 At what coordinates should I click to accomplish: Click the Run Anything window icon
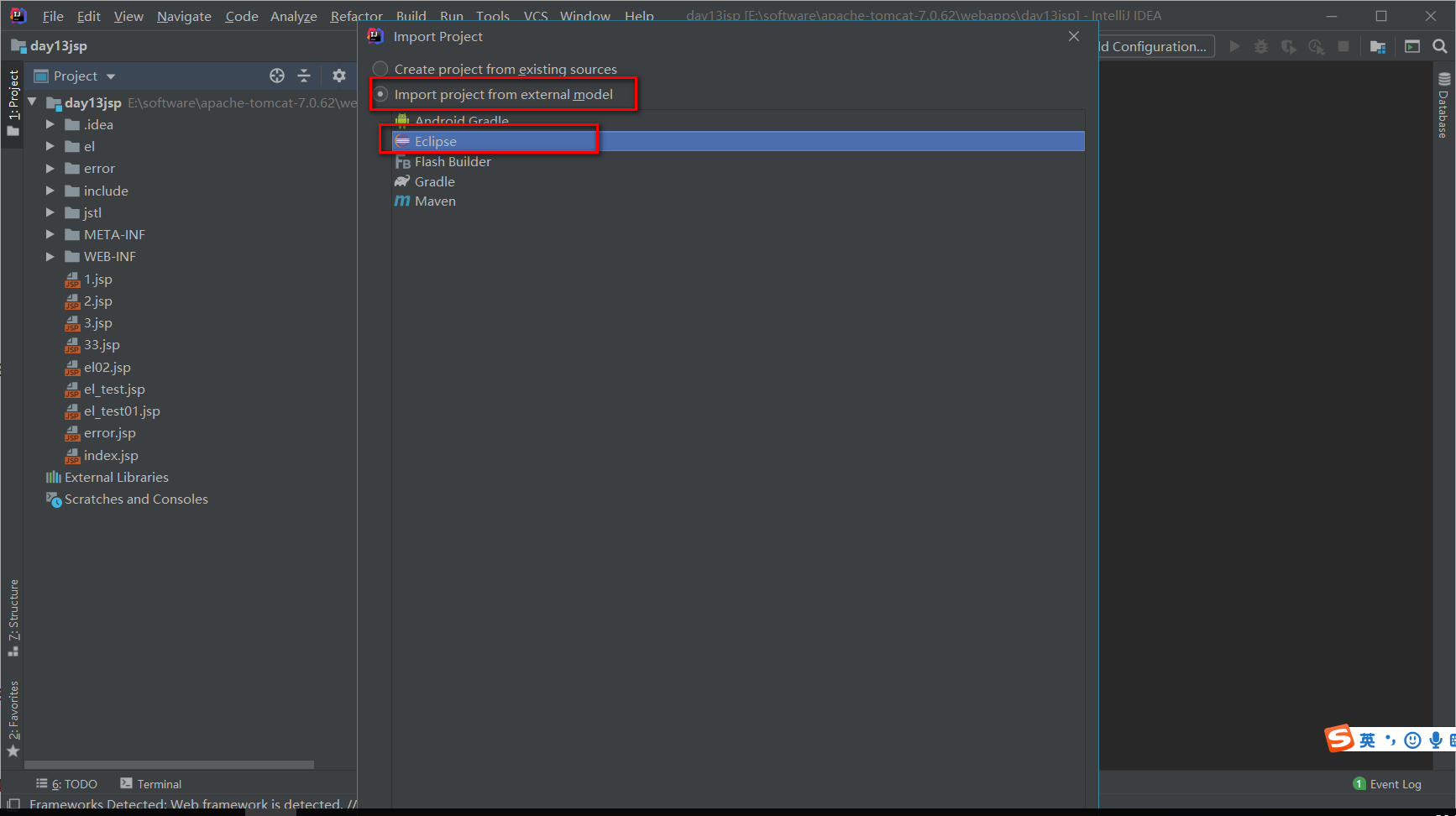pos(1412,46)
